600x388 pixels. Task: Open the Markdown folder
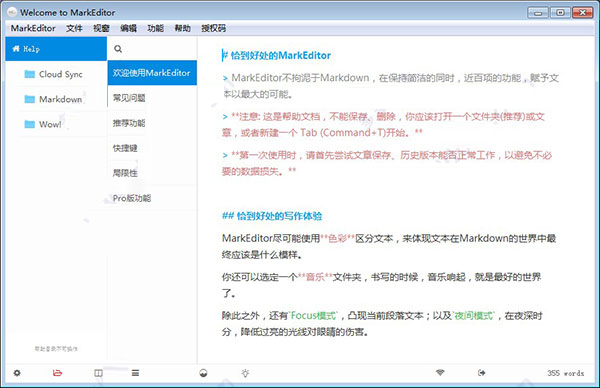coord(56,99)
